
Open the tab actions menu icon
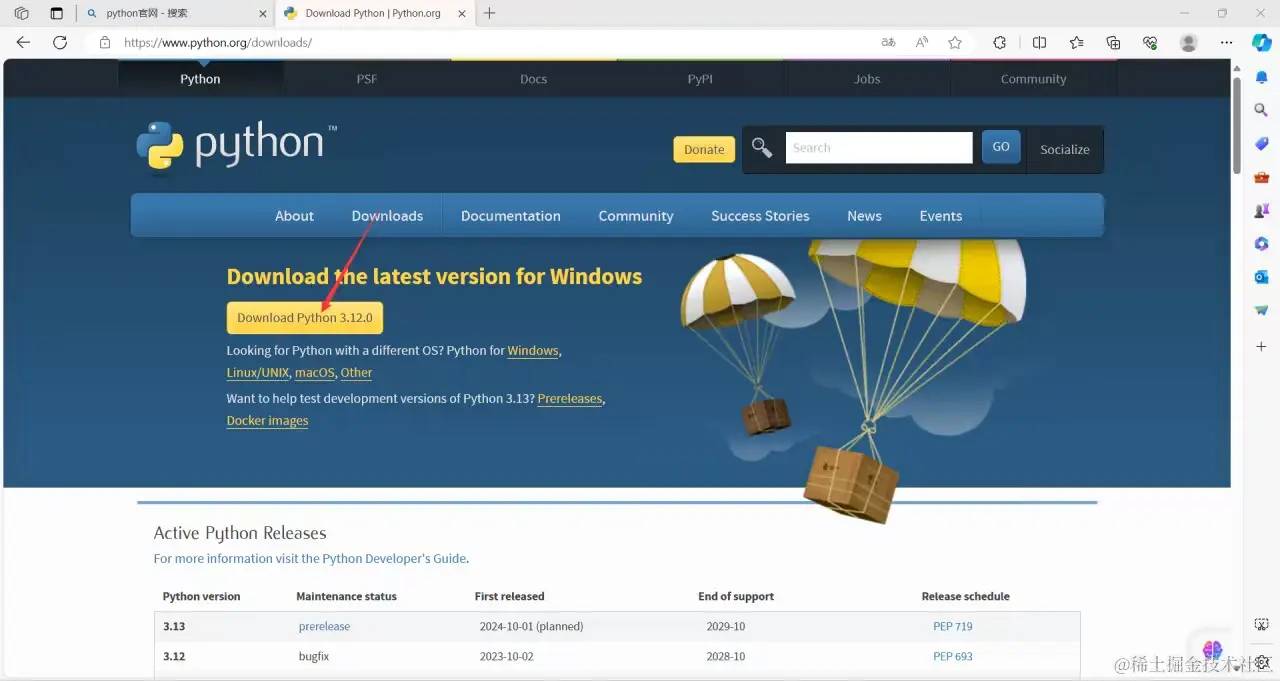(x=56, y=13)
